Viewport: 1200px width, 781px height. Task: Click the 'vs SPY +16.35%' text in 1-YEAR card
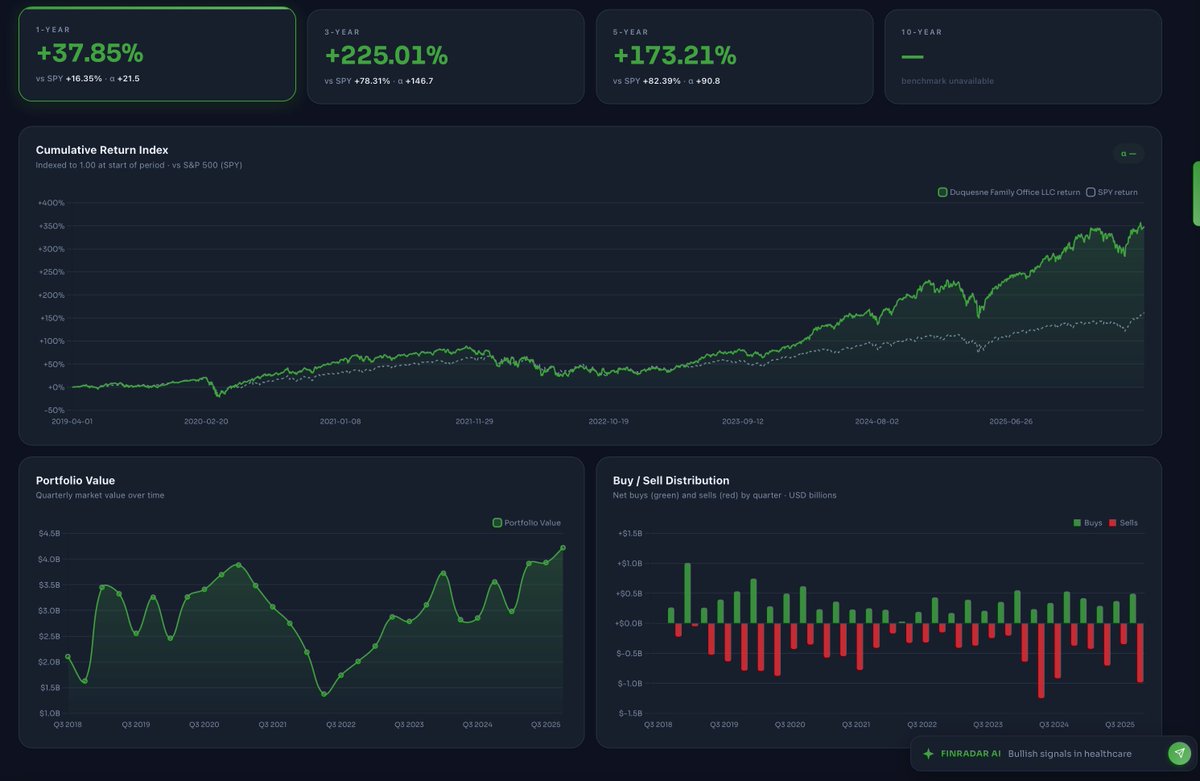(x=69, y=78)
